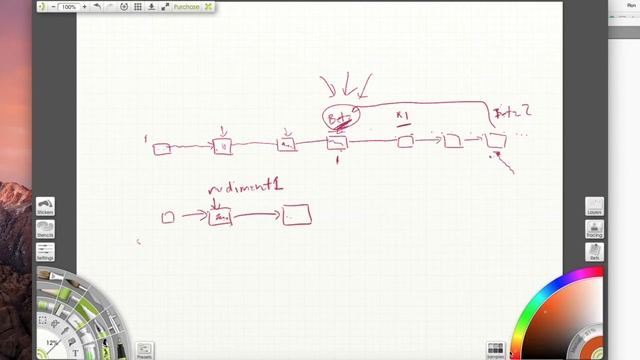This screenshot has height=360, width=640.
Task: Open the tool Settings panel
Action: (45, 252)
